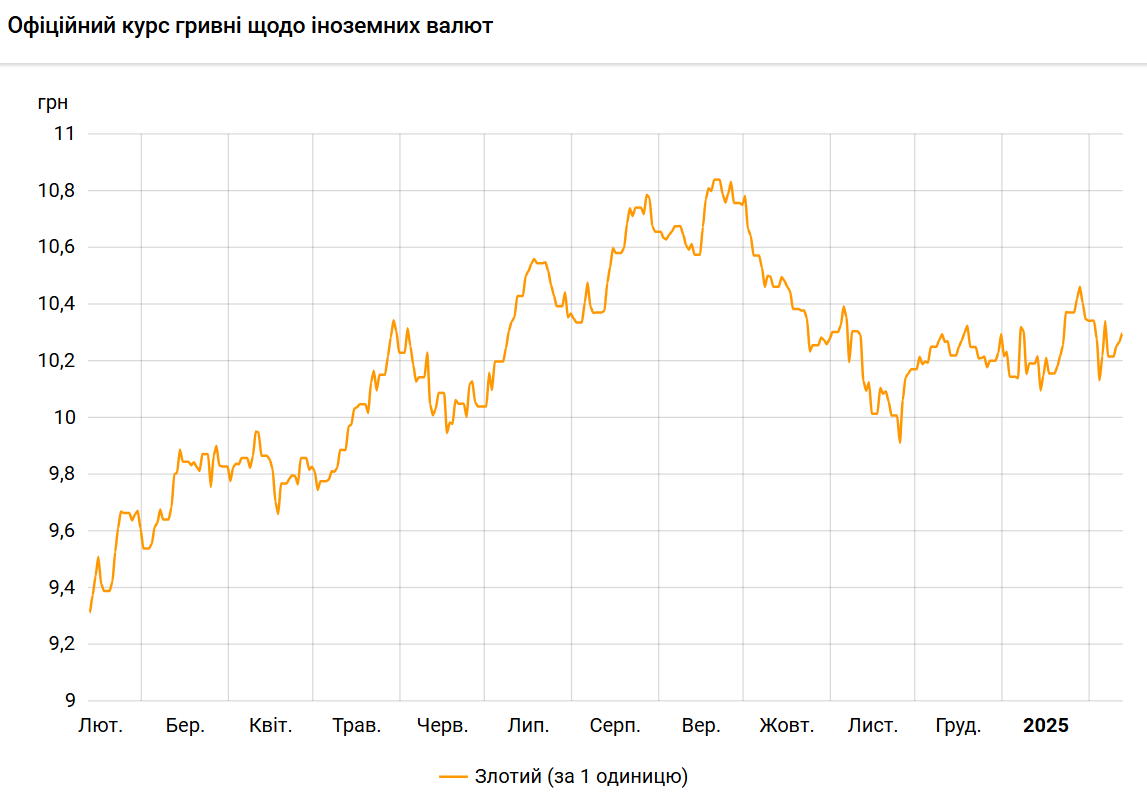Select the Лют. label on the month axis
The image size is (1147, 797).
[x=100, y=726]
